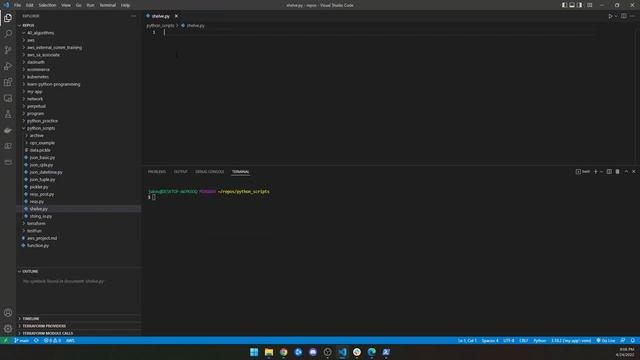Expand the archive subfolder
The height and width of the screenshot is (360, 640).
[36, 136]
